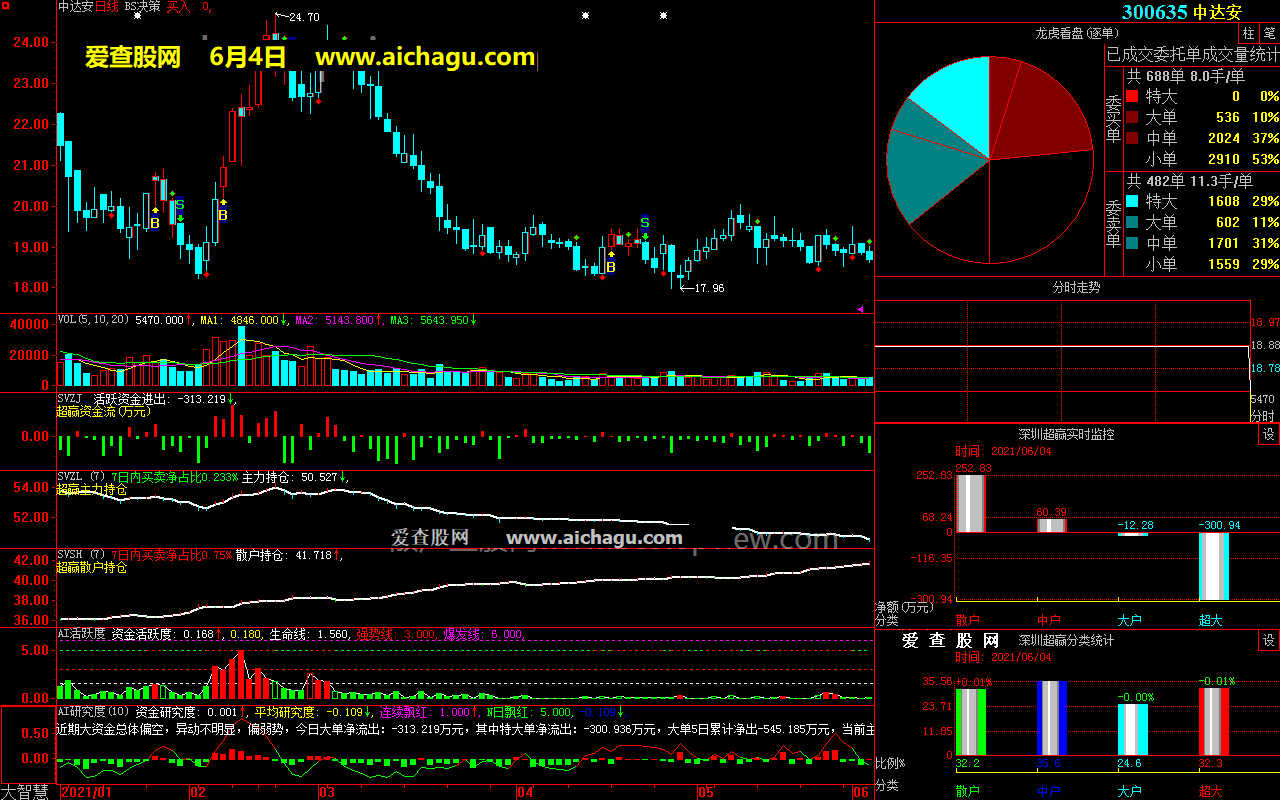The width and height of the screenshot is (1280, 800).
Task: Click the 大智慧 logo at bottom-left
Action: (25, 792)
